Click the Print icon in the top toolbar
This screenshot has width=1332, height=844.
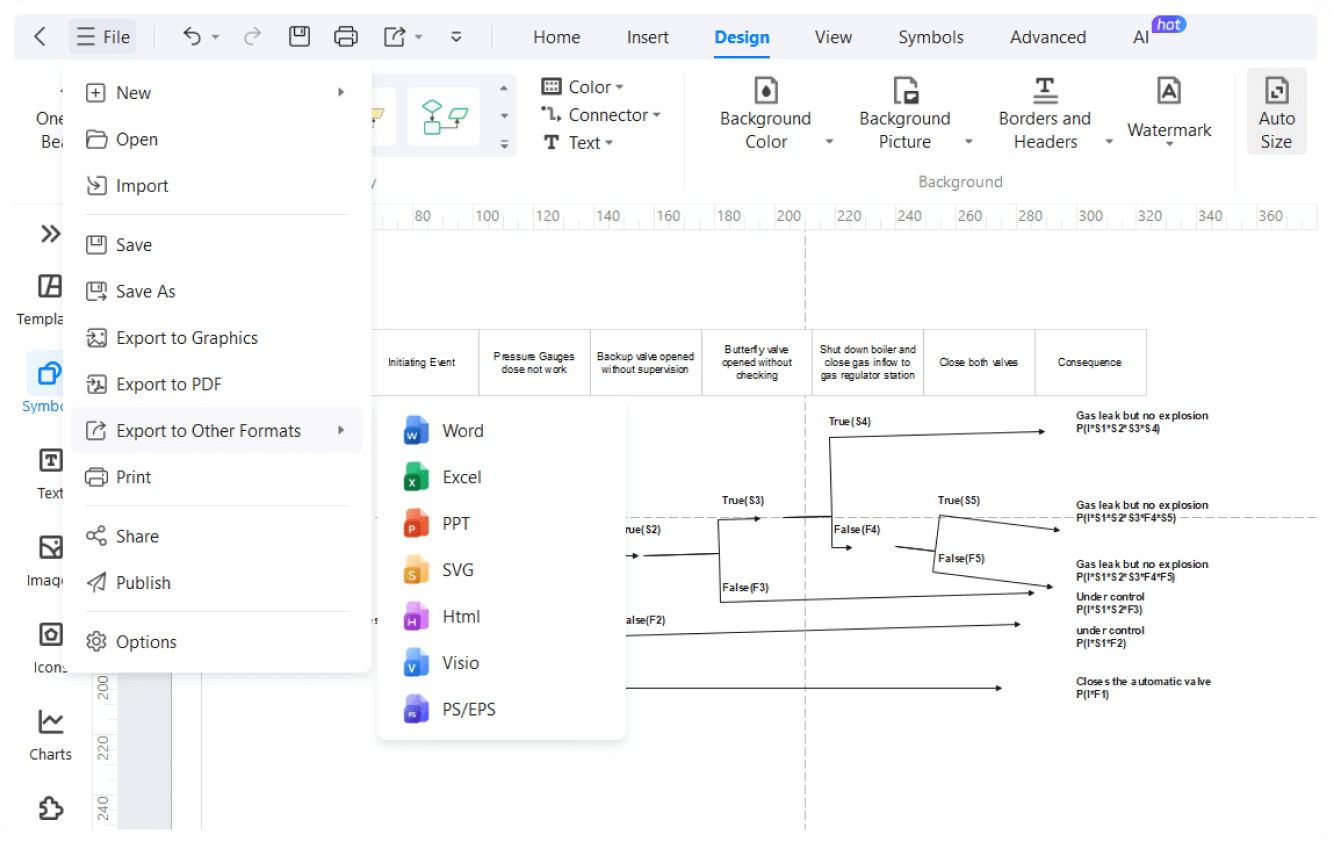pos(346,37)
